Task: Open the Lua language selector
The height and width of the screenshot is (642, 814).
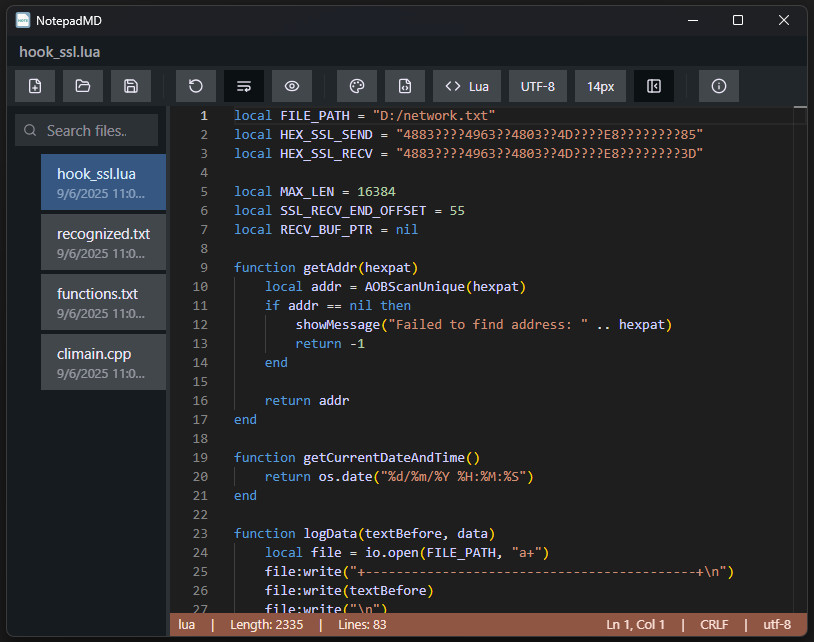Action: [467, 87]
